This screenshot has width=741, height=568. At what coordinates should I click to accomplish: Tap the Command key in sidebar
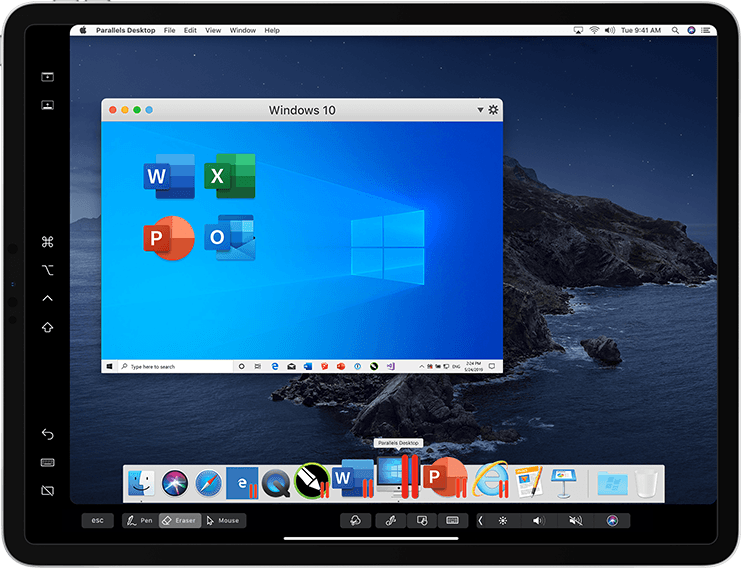(47, 242)
